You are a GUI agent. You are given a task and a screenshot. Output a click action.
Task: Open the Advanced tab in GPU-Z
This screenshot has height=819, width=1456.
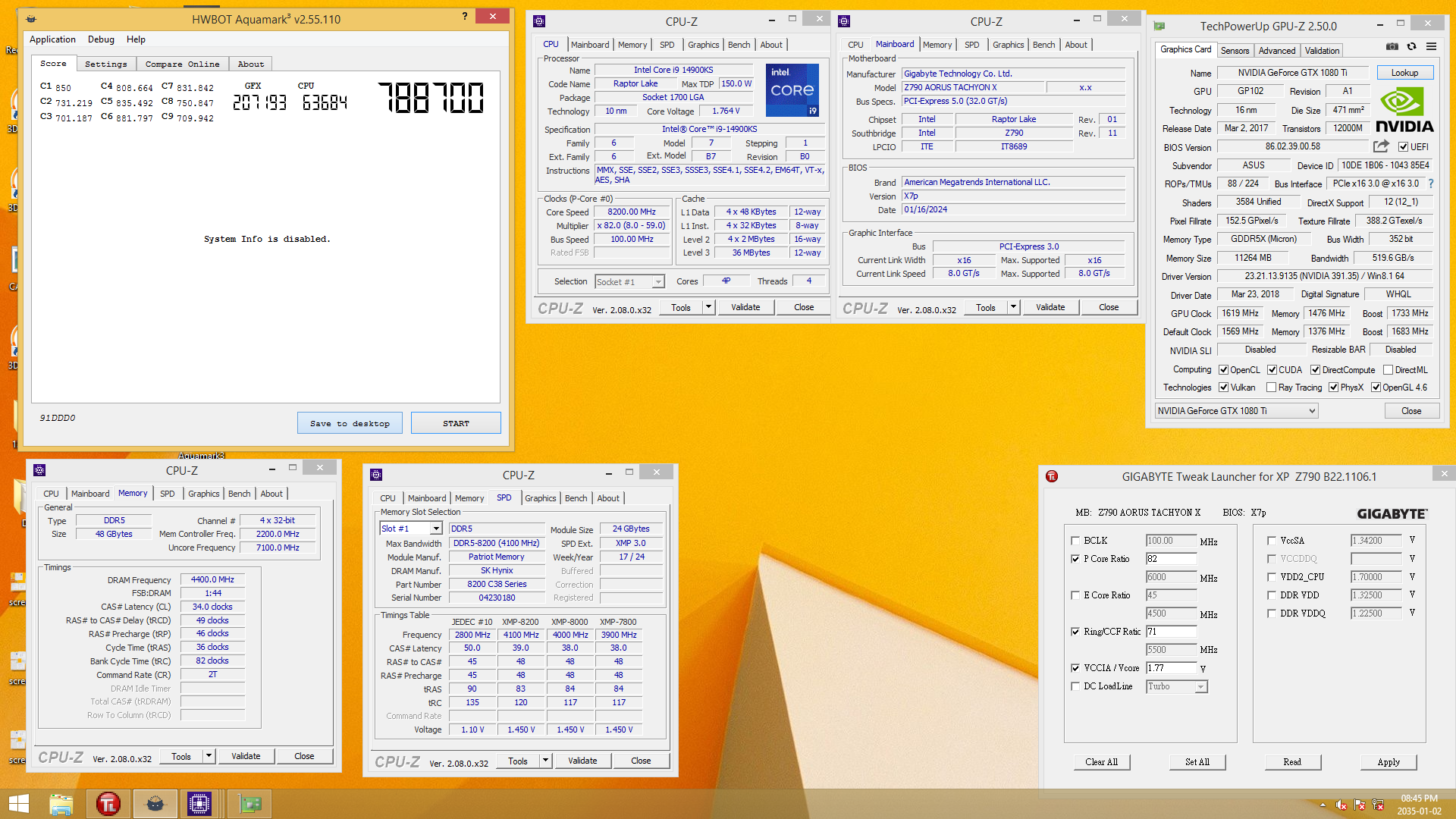tap(1277, 51)
